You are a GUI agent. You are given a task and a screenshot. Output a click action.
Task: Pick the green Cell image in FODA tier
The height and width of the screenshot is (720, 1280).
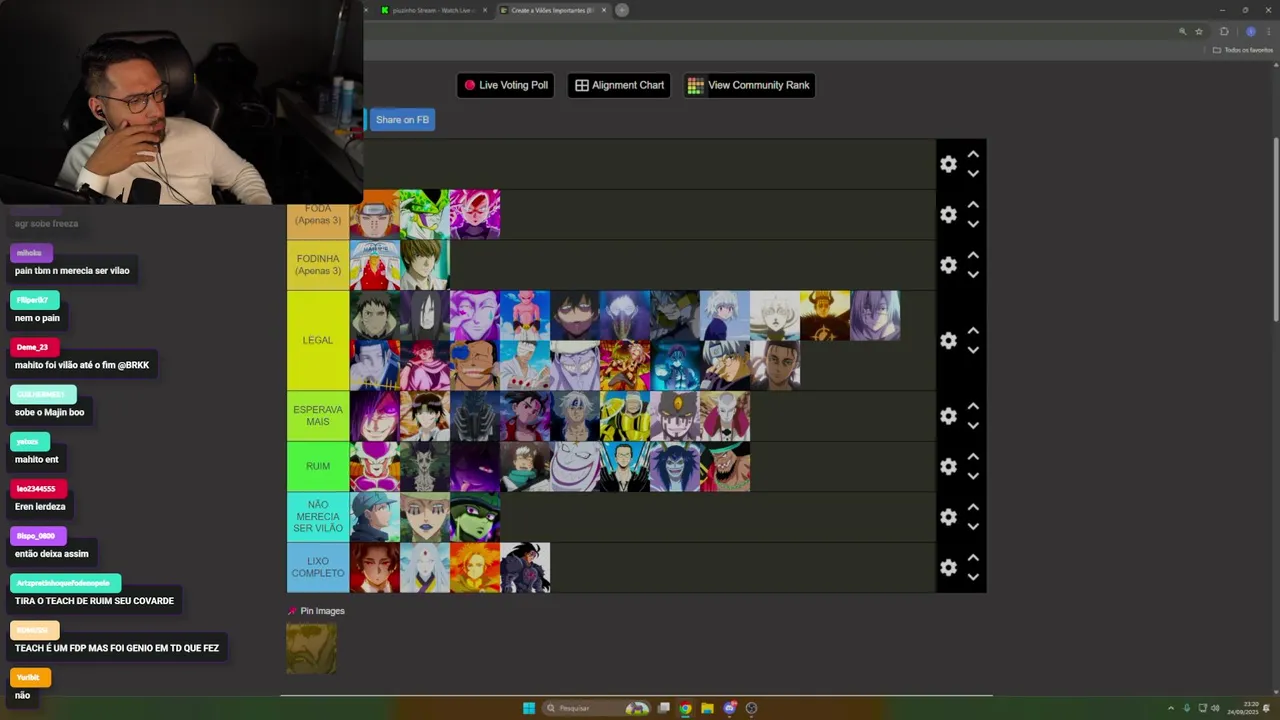point(425,214)
